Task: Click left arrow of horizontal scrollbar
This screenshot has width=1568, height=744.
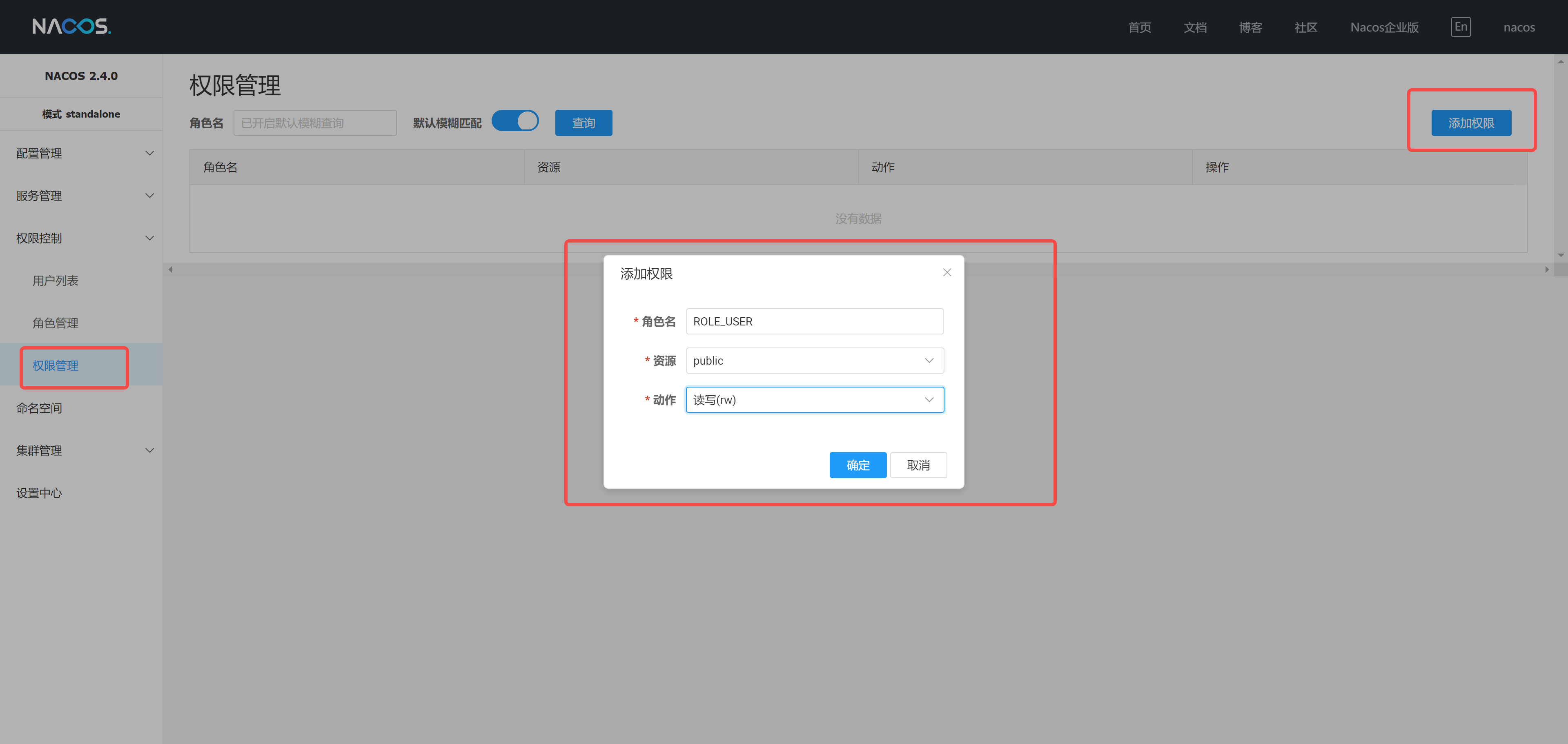Action: pos(170,269)
